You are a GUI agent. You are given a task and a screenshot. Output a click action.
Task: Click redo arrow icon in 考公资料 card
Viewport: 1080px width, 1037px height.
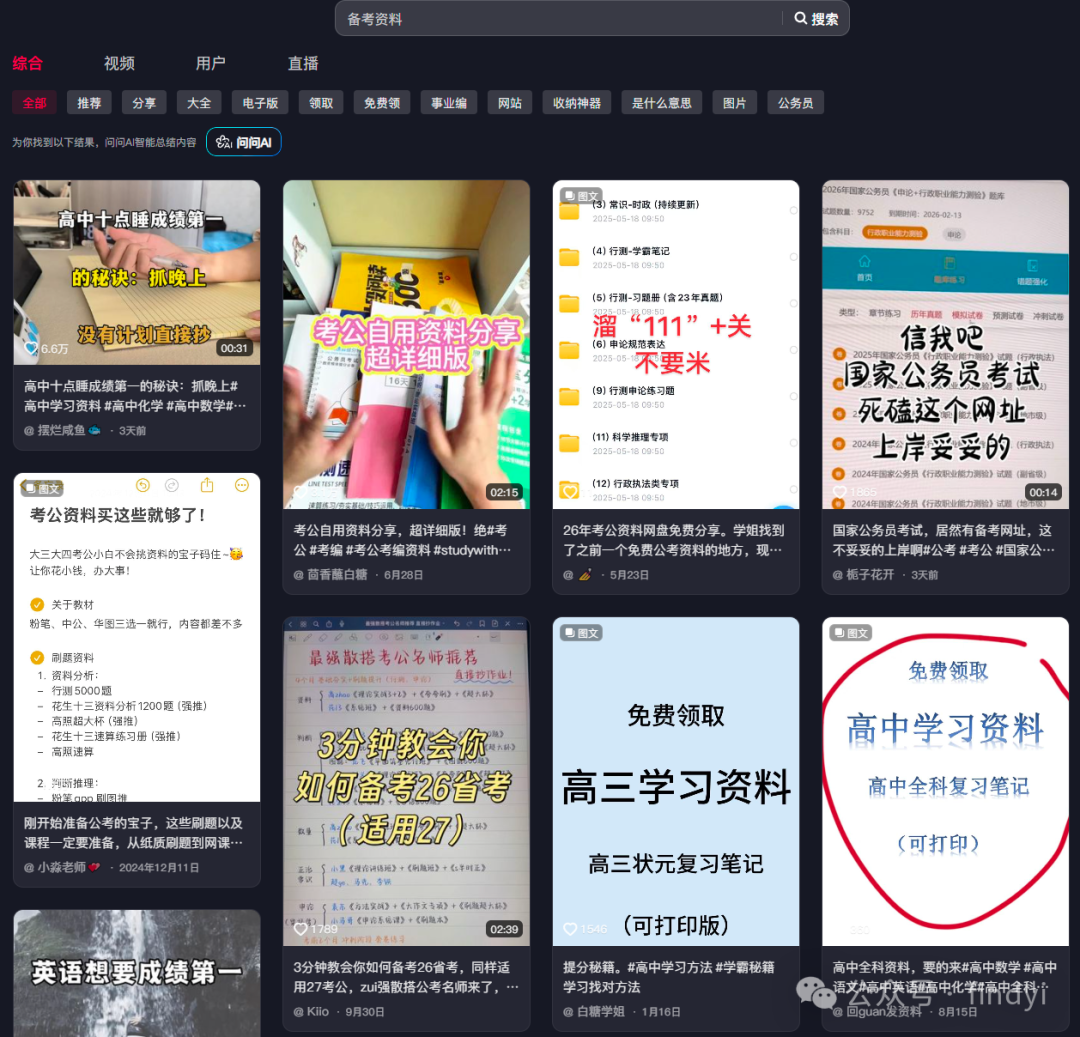click(172, 485)
